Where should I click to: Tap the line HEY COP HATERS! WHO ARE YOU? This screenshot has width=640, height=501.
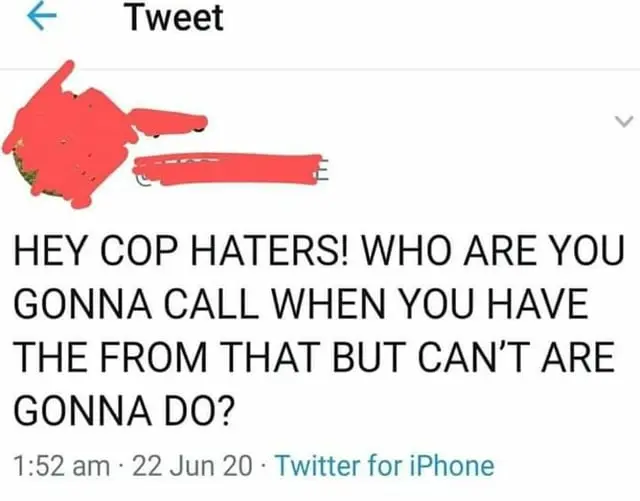pyautogui.click(x=319, y=250)
